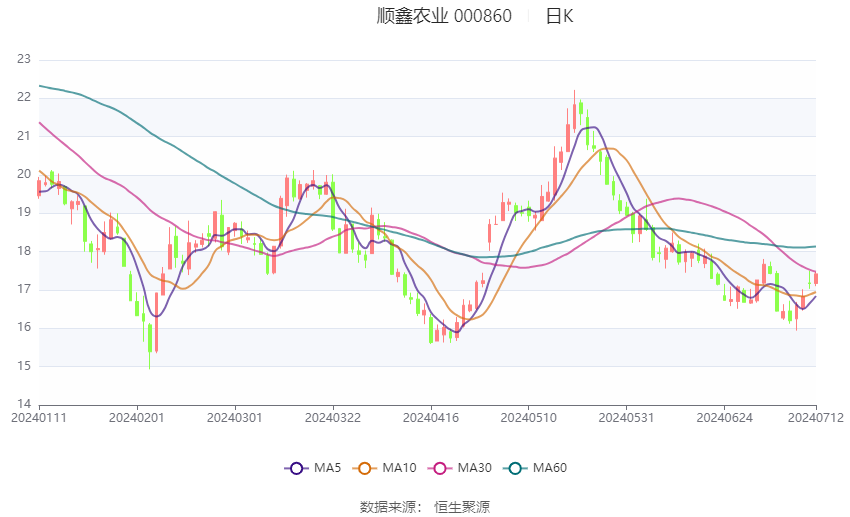Image resolution: width=850 pixels, height=517 pixels.
Task: Toggle the MA30 legend series
Action: pos(460,468)
